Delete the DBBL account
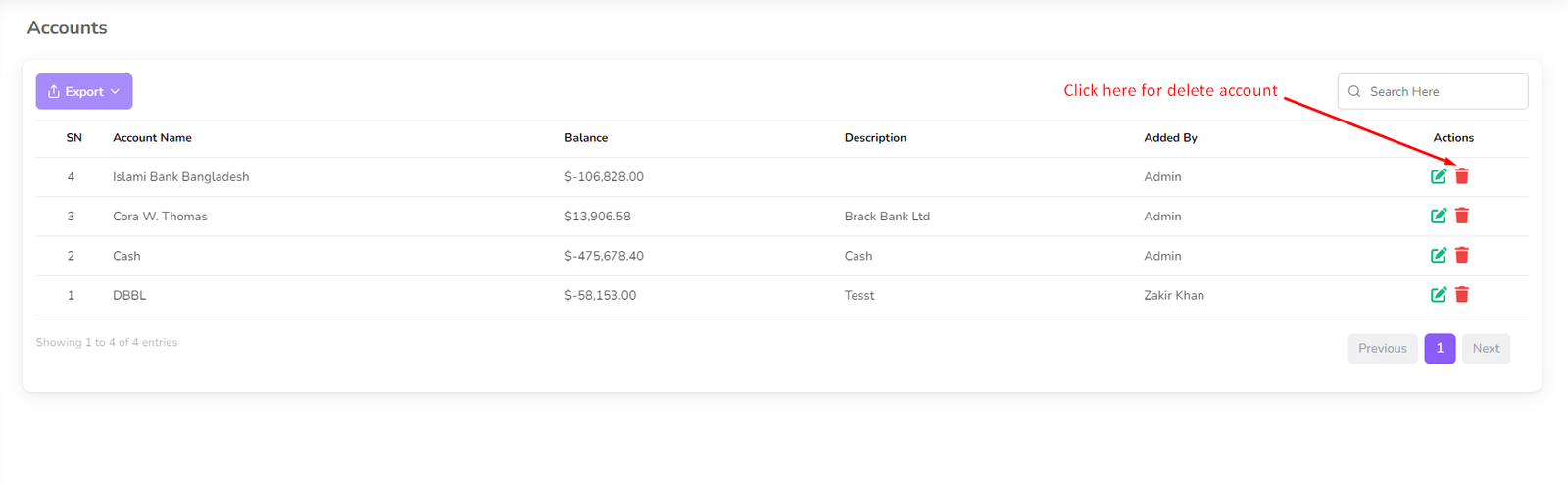Screen dimensions: 1568x485 click(x=1462, y=294)
